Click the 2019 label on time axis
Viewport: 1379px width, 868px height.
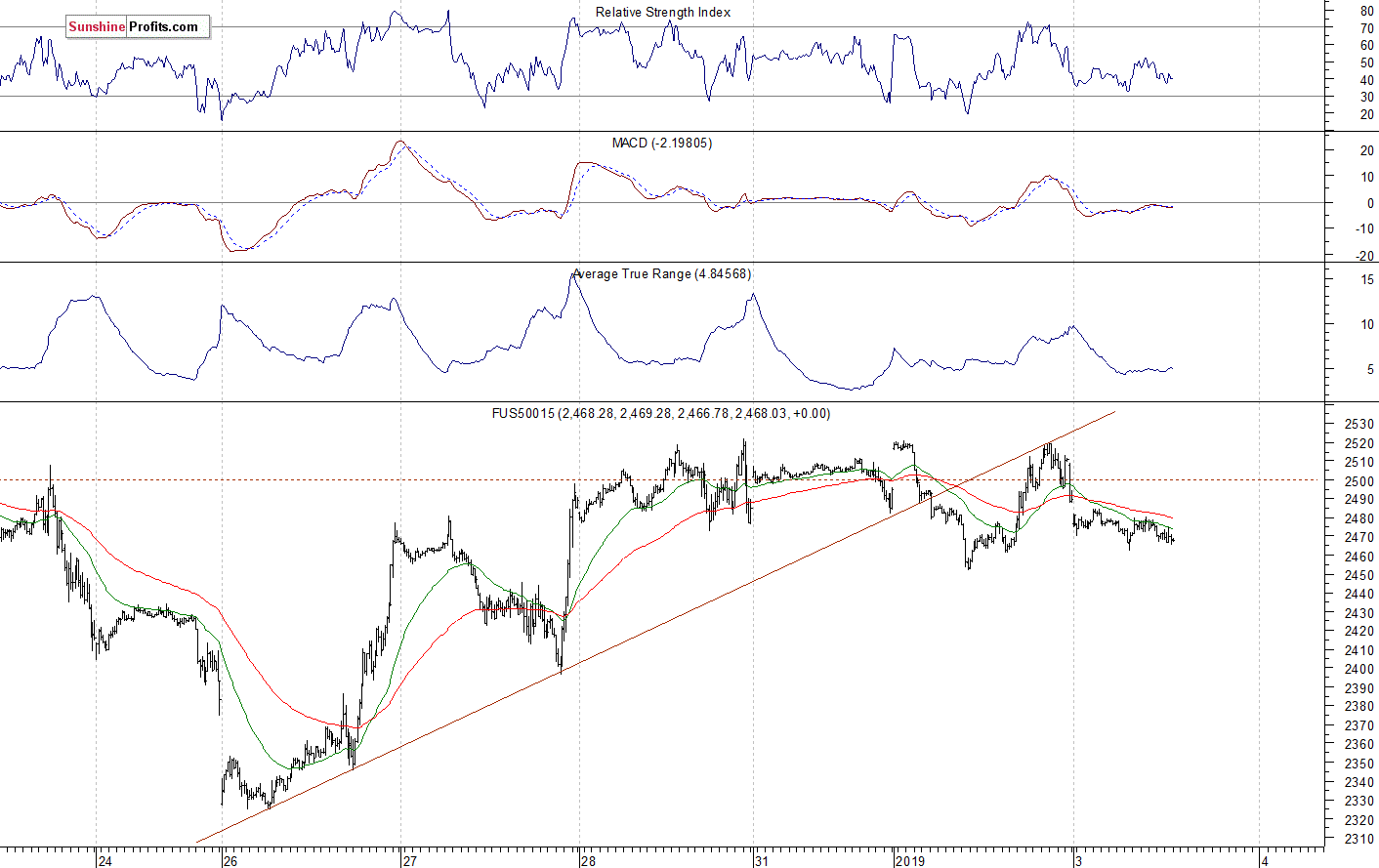pos(910,861)
